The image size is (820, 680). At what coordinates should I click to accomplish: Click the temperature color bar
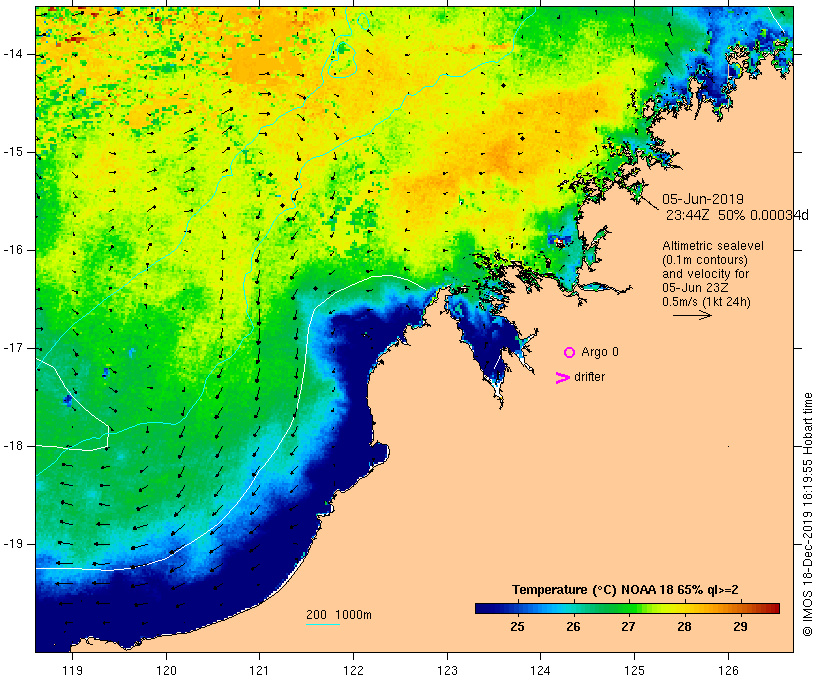(628, 608)
